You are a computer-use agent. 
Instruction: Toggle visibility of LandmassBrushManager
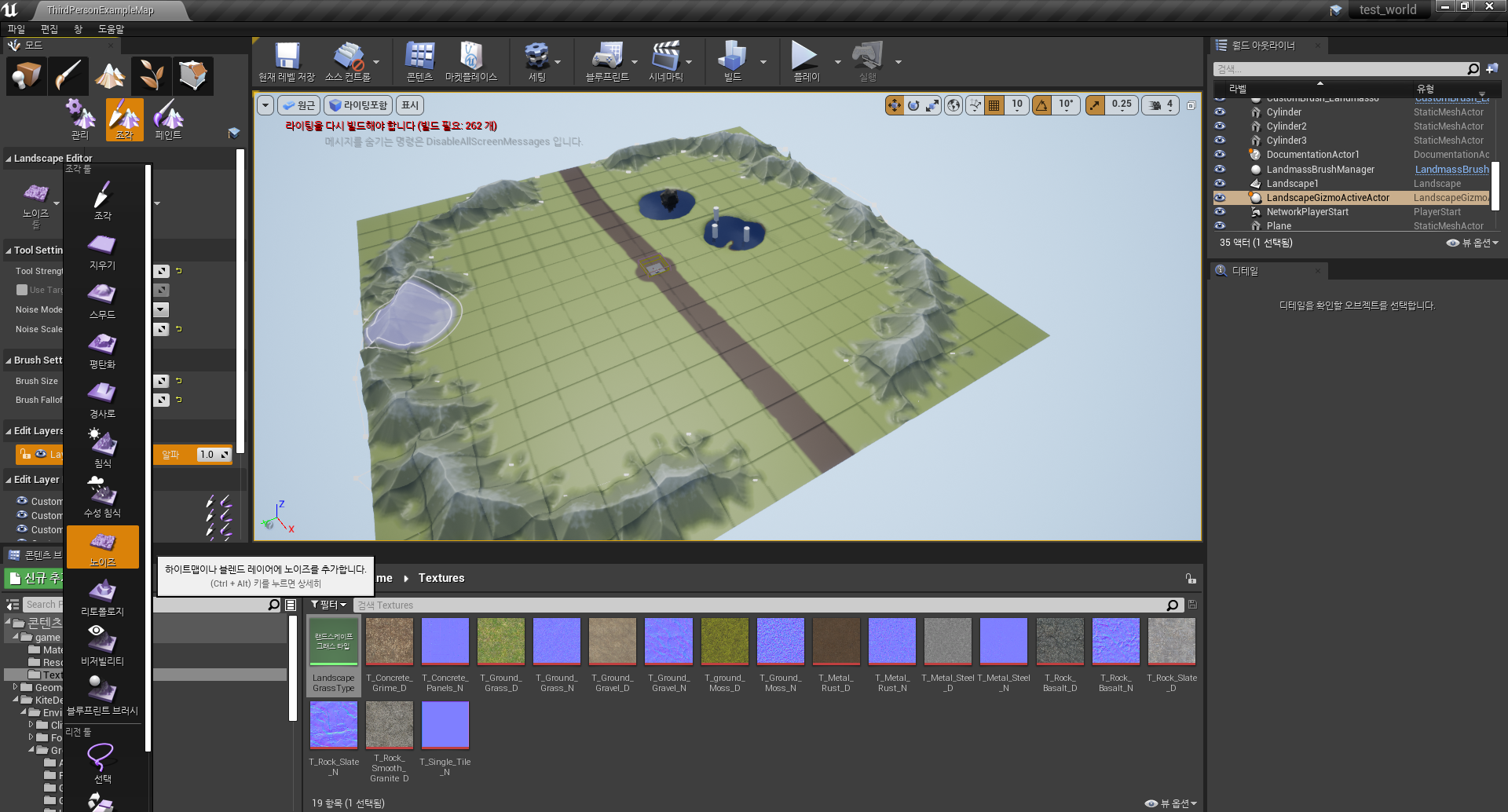1220,169
